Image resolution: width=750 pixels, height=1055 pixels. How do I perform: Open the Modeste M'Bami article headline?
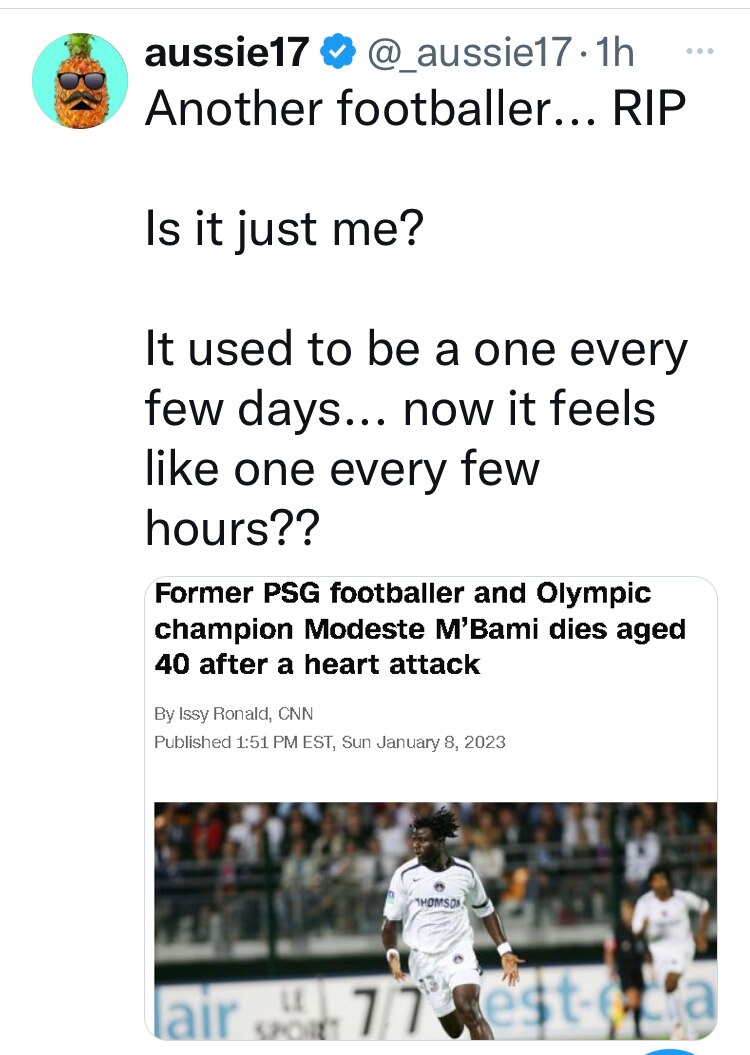[x=420, y=628]
